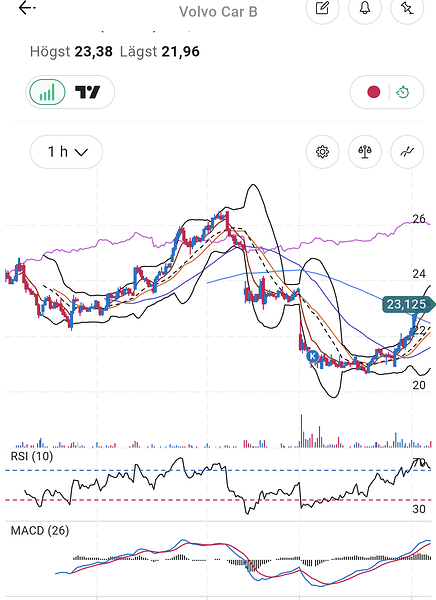Tap the red record dot icon
Viewport: 436px width, 600px height.
[x=374, y=92]
